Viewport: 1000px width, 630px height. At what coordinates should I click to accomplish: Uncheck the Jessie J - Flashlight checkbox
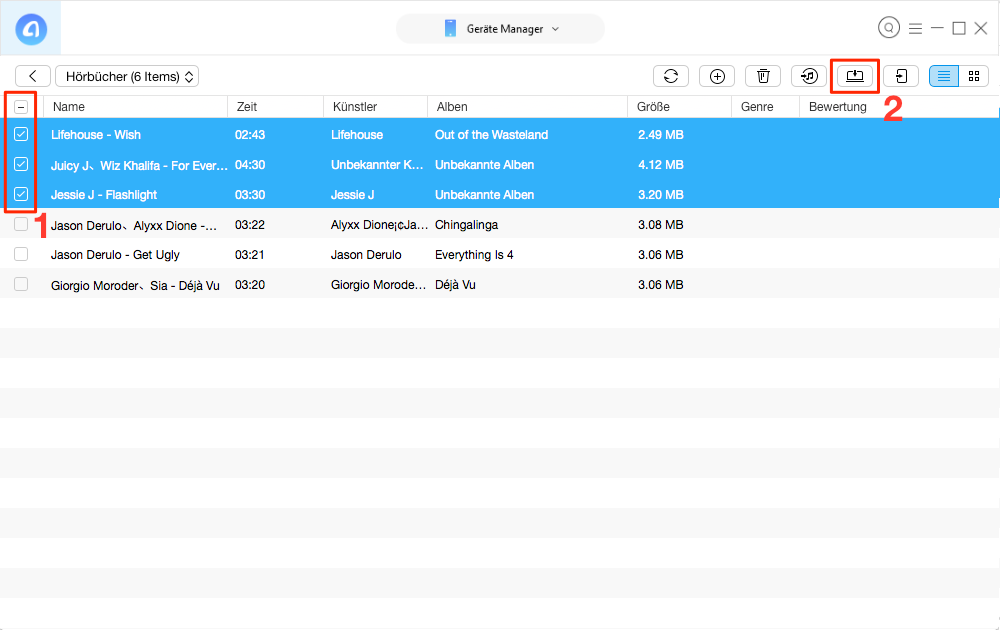(21, 194)
